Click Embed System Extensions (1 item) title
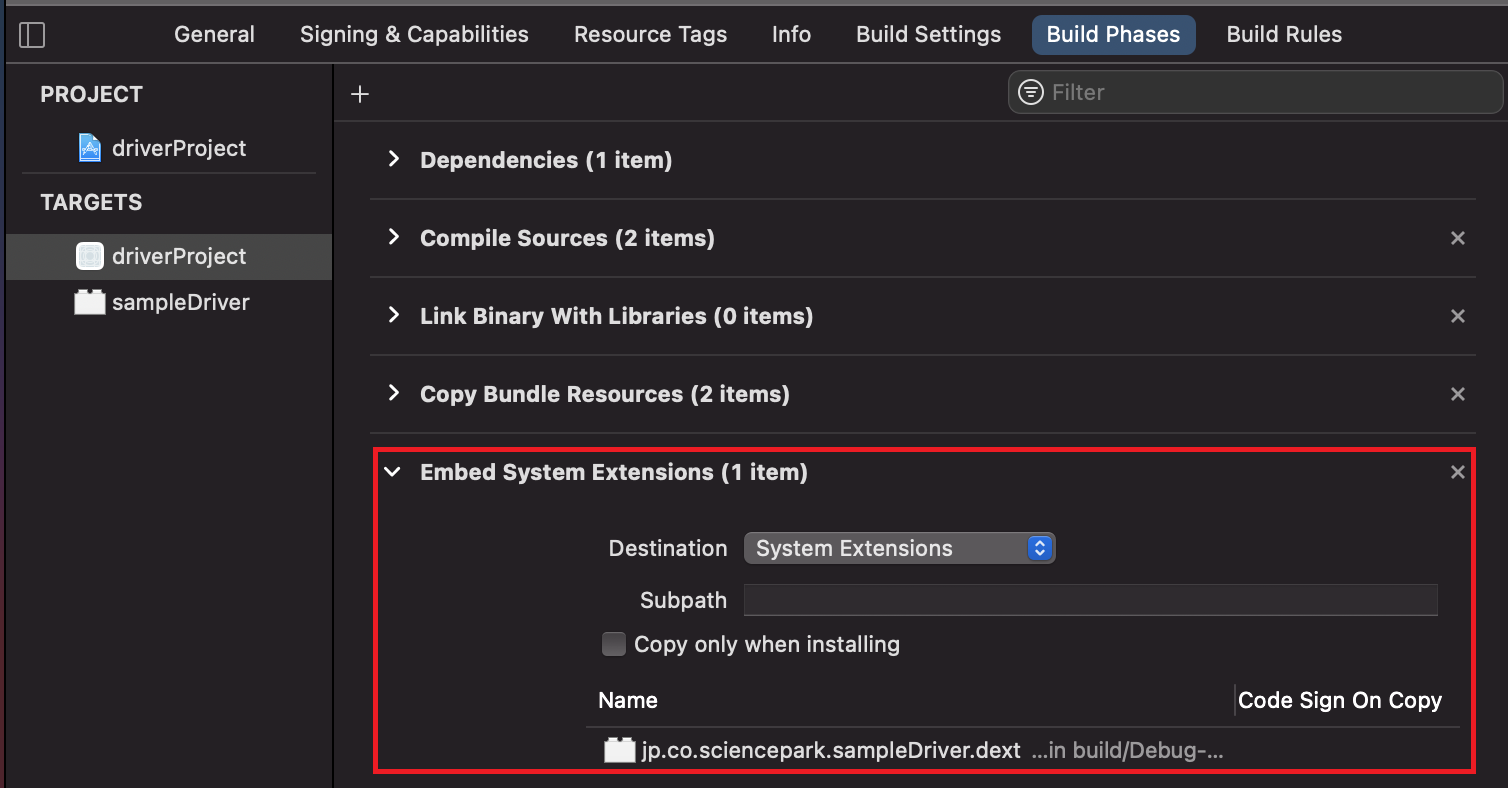This screenshot has width=1508, height=788. point(614,472)
